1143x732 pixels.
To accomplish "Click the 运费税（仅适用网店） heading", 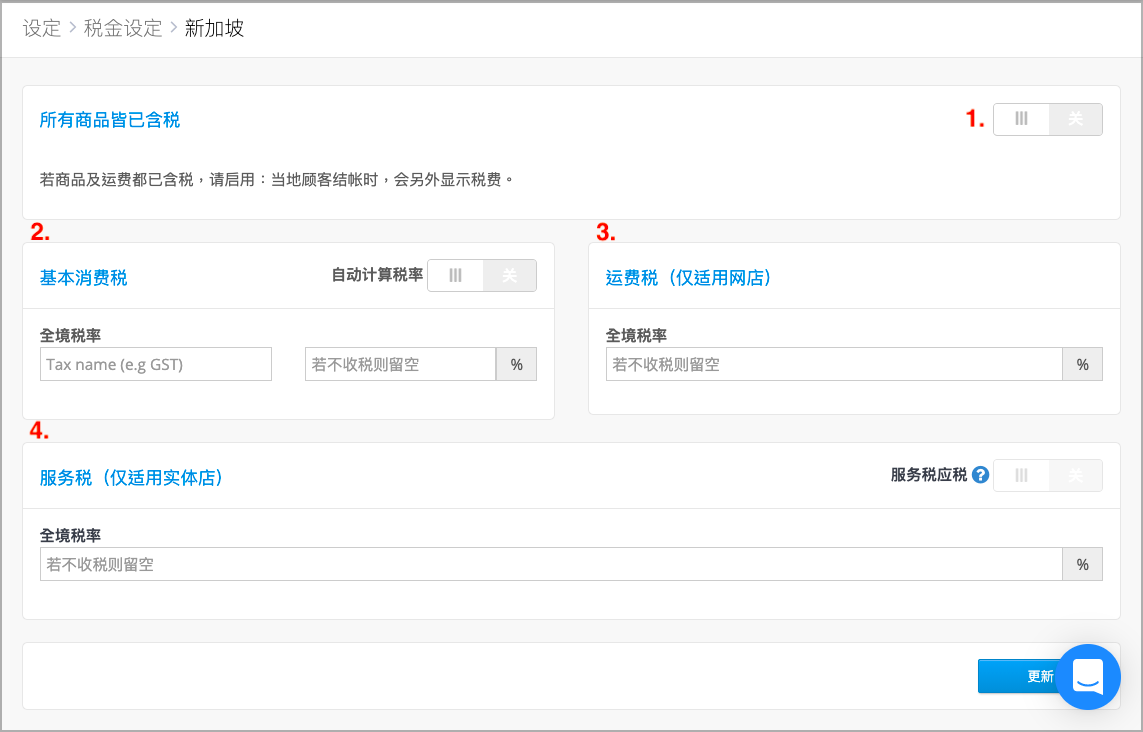I will pyautogui.click(x=689, y=278).
